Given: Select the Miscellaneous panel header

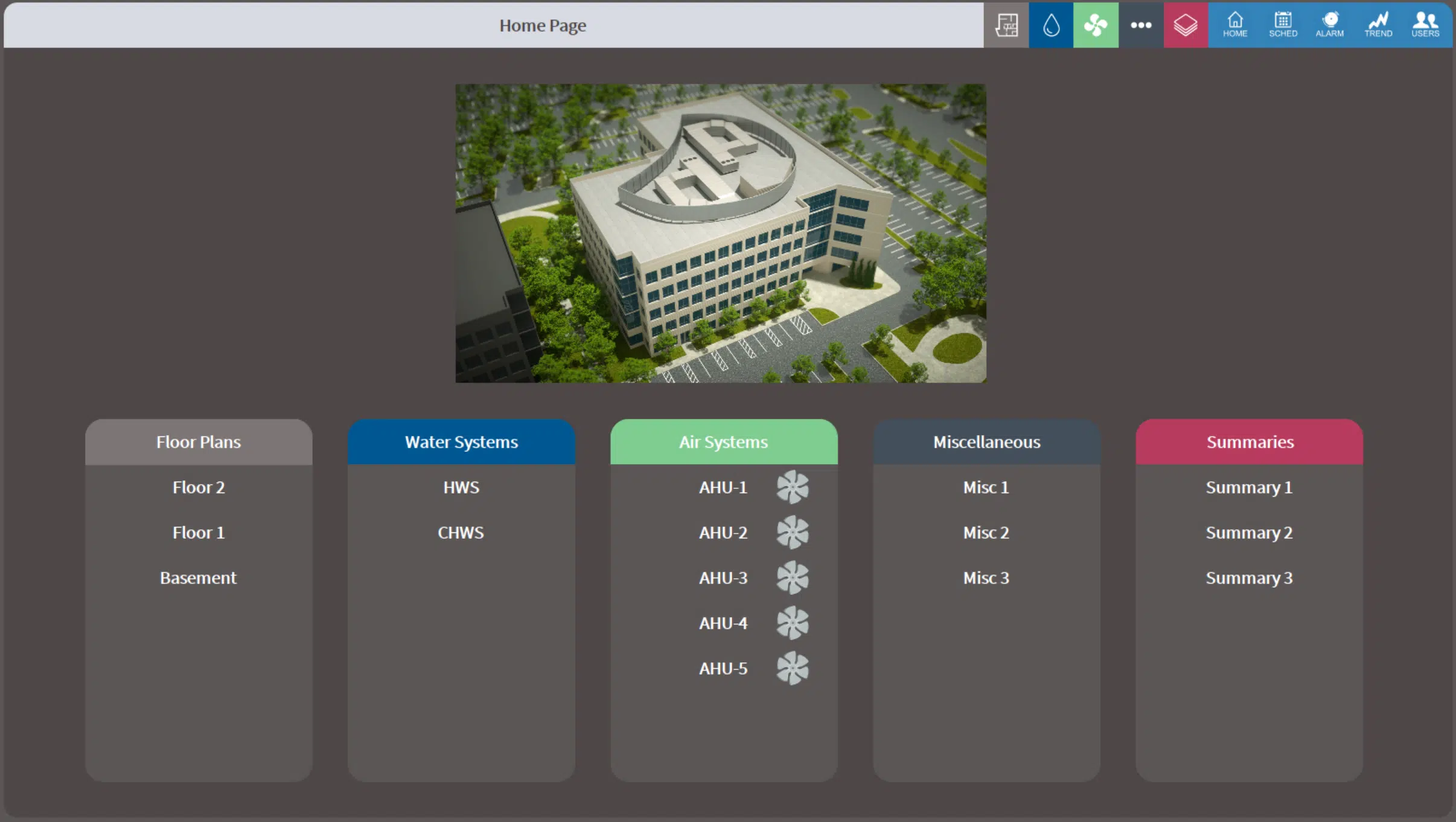Looking at the screenshot, I should click(986, 442).
